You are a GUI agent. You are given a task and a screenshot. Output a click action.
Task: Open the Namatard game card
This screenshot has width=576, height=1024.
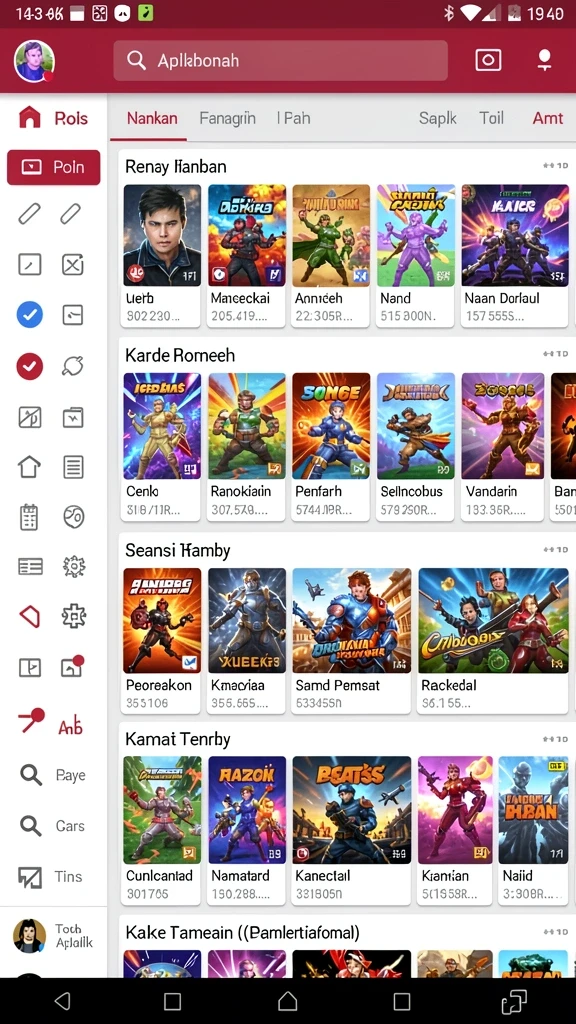247,830
